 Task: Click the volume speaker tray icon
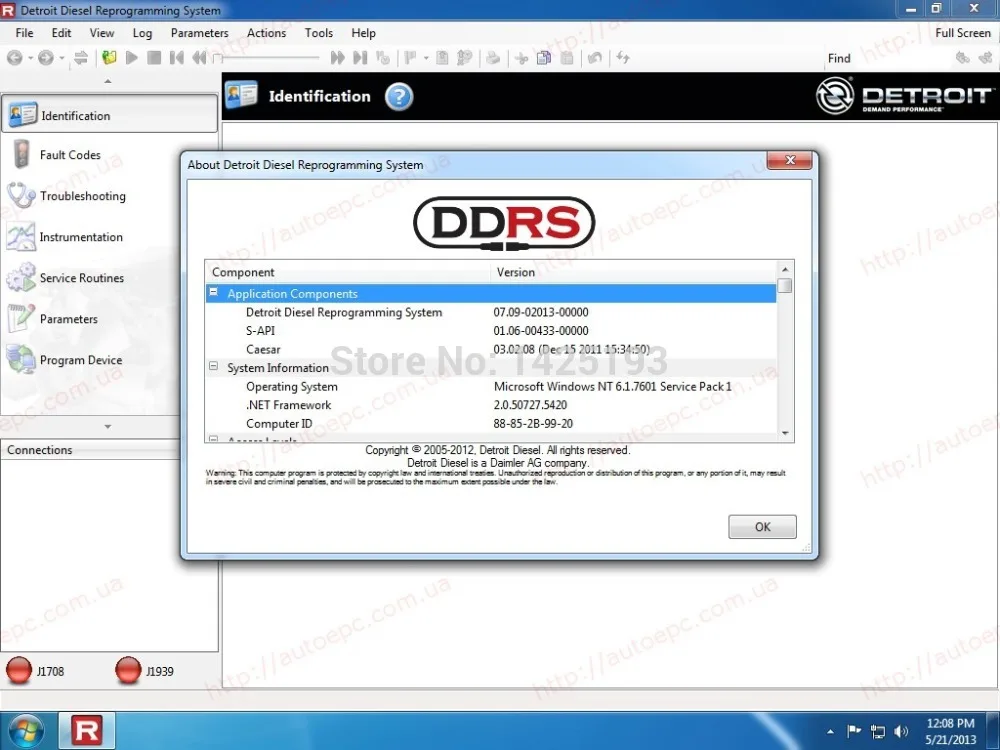(x=901, y=732)
